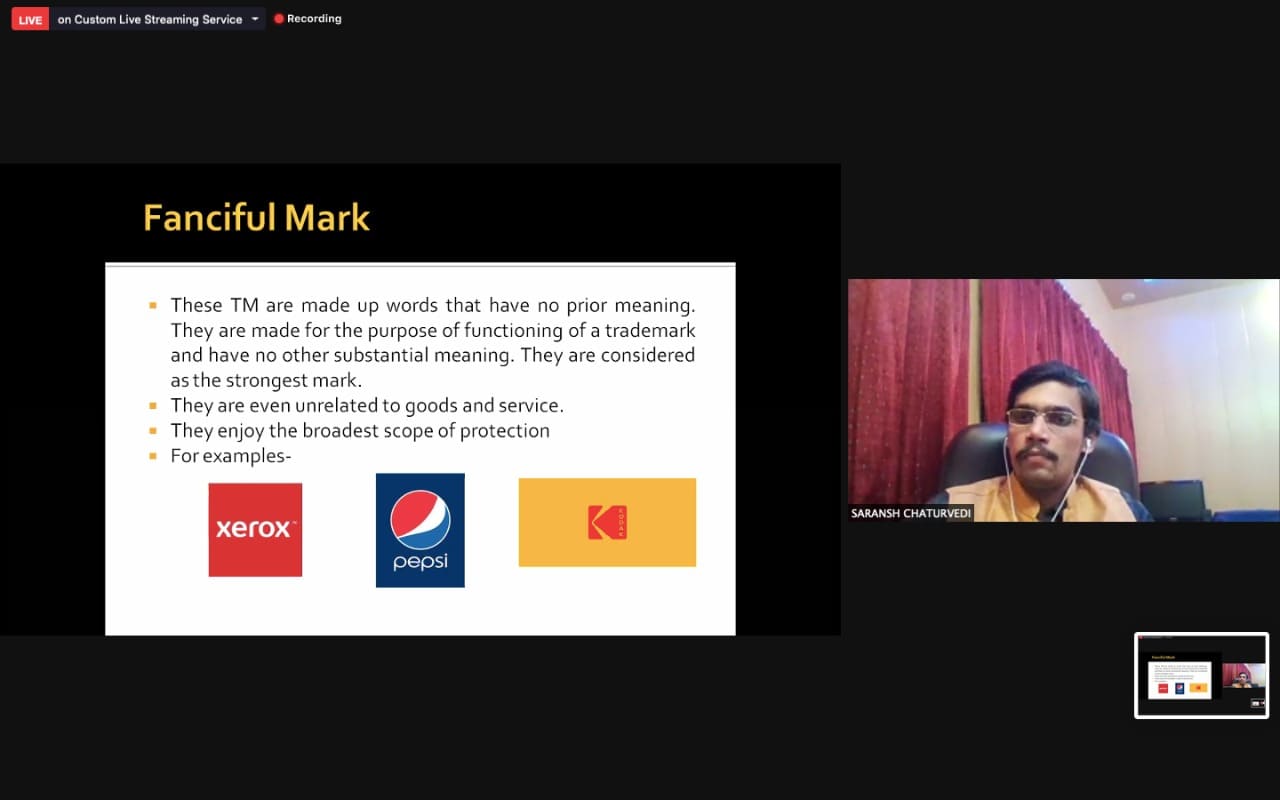Select the Recording status text
This screenshot has width=1280, height=800.
[314, 19]
